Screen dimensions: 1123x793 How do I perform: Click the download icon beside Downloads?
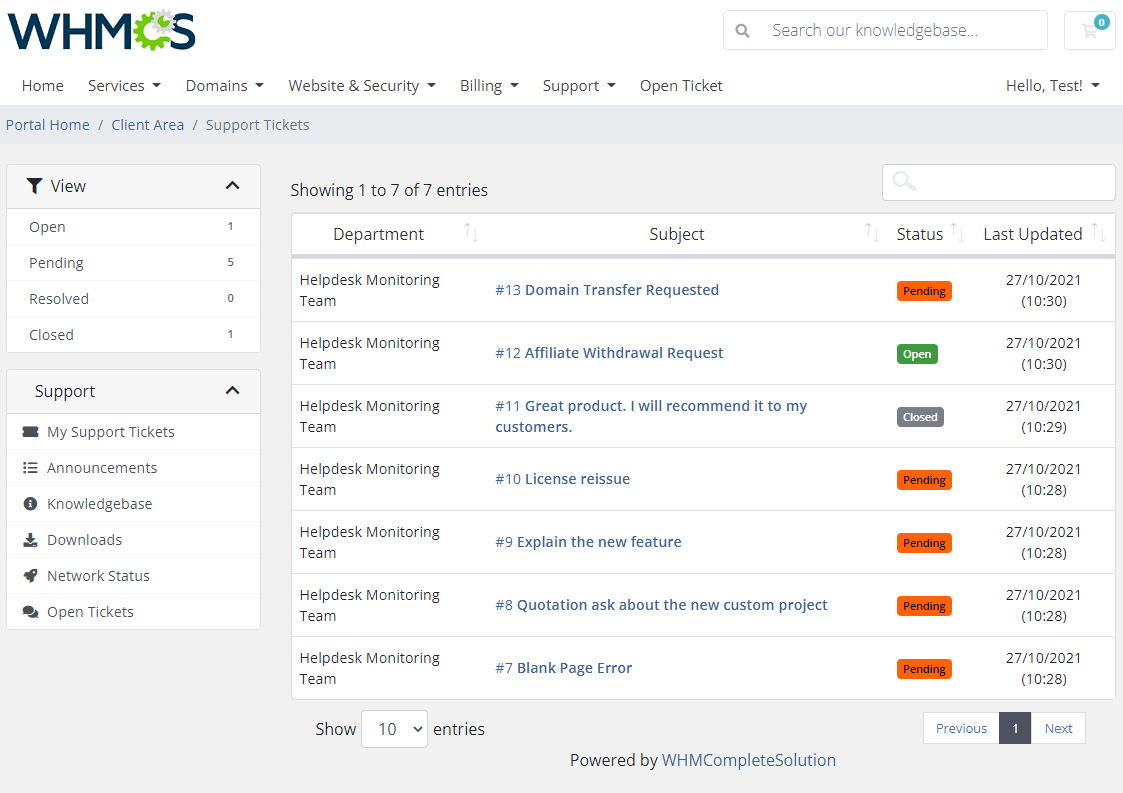point(30,539)
